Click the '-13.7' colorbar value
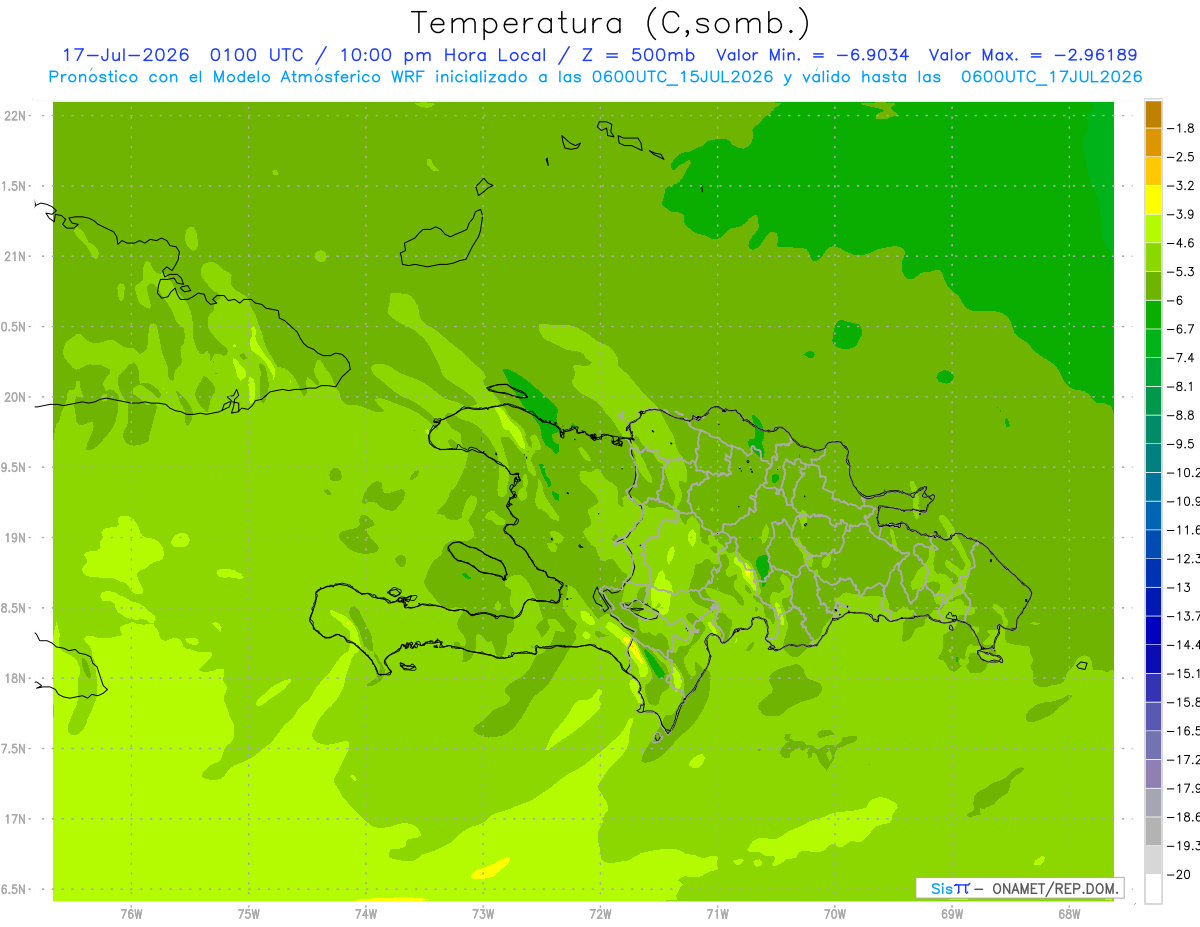This screenshot has width=1200, height=927. coord(1183,615)
